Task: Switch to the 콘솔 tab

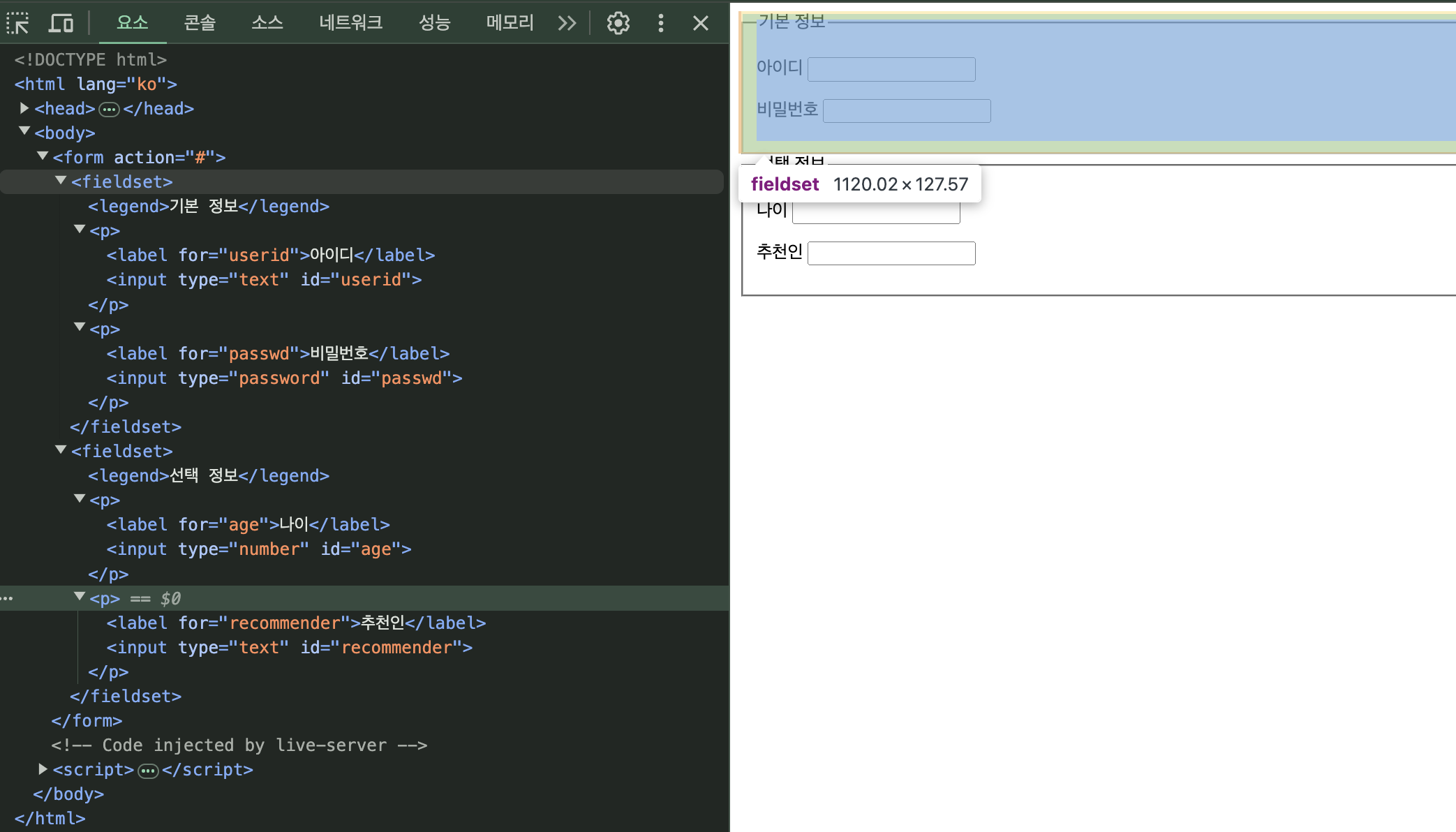Action: click(x=200, y=23)
